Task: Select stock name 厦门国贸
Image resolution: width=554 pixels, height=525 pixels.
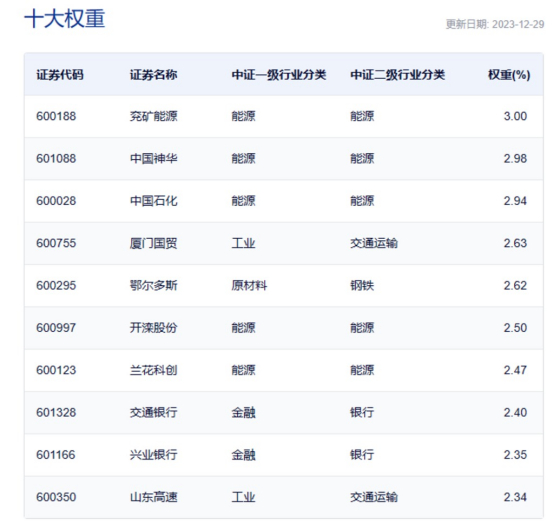Action: (153, 243)
